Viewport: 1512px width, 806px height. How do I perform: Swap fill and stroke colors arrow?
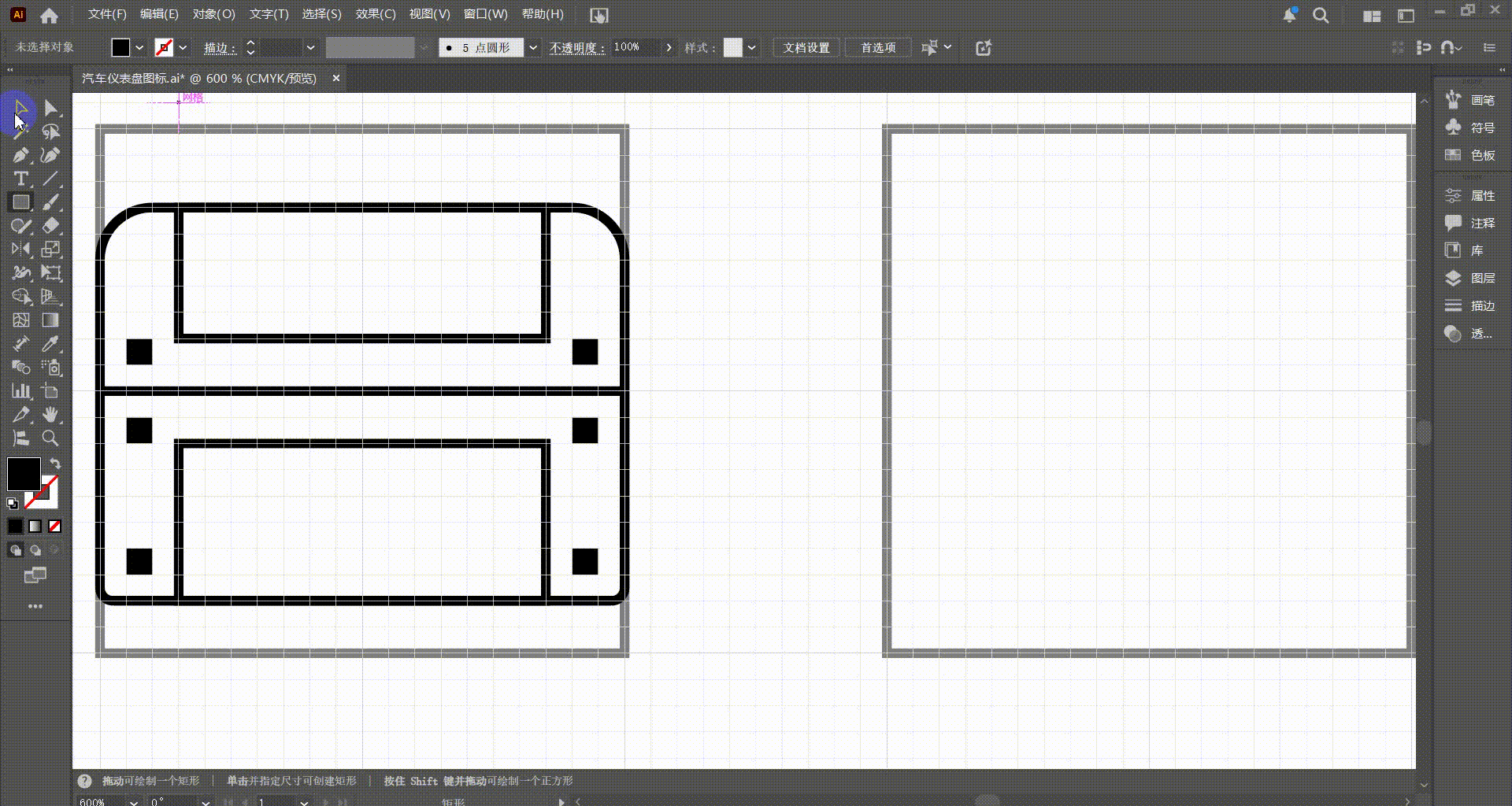tap(55, 464)
